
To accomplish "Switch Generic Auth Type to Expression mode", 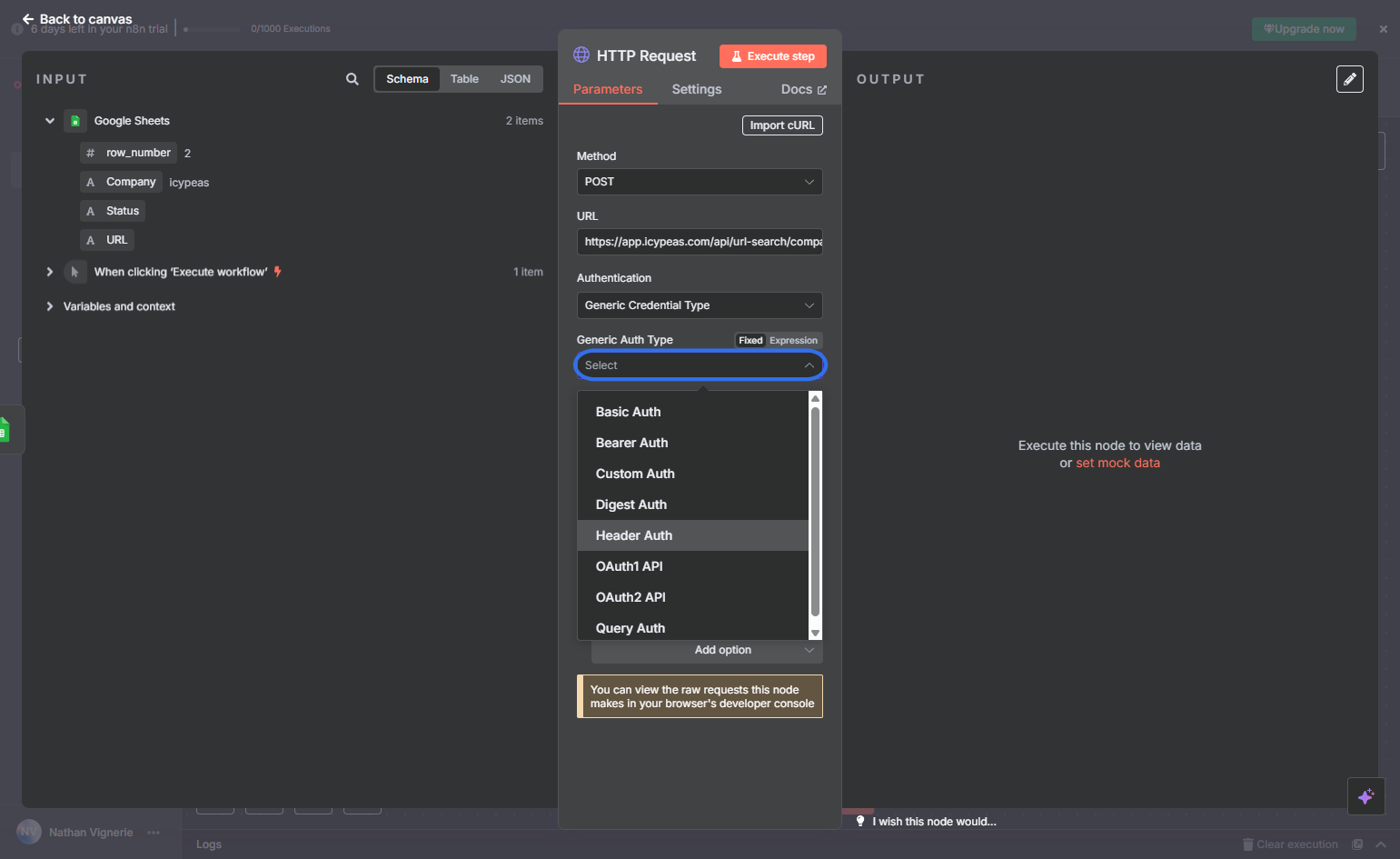I will pyautogui.click(x=793, y=341).
